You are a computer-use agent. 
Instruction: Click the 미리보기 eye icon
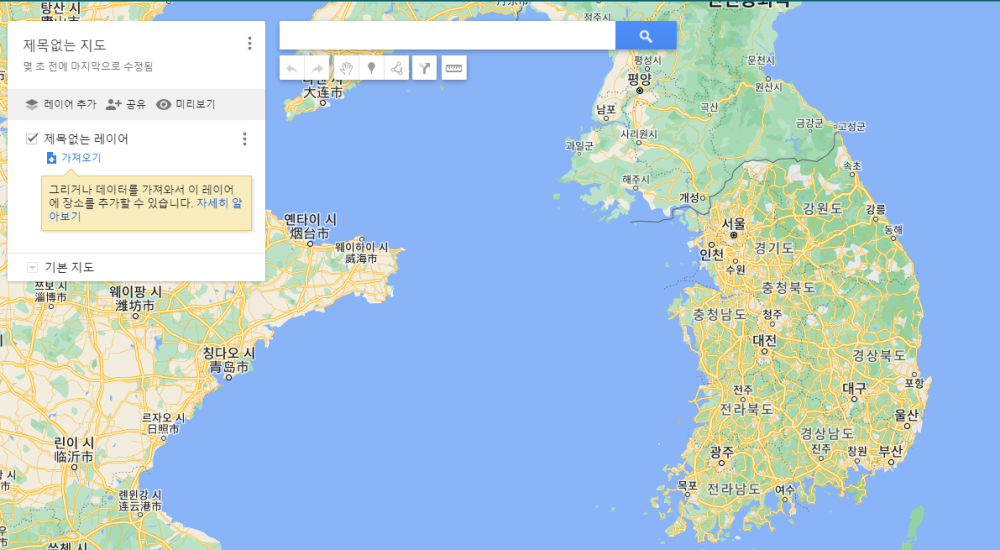pyautogui.click(x=164, y=104)
